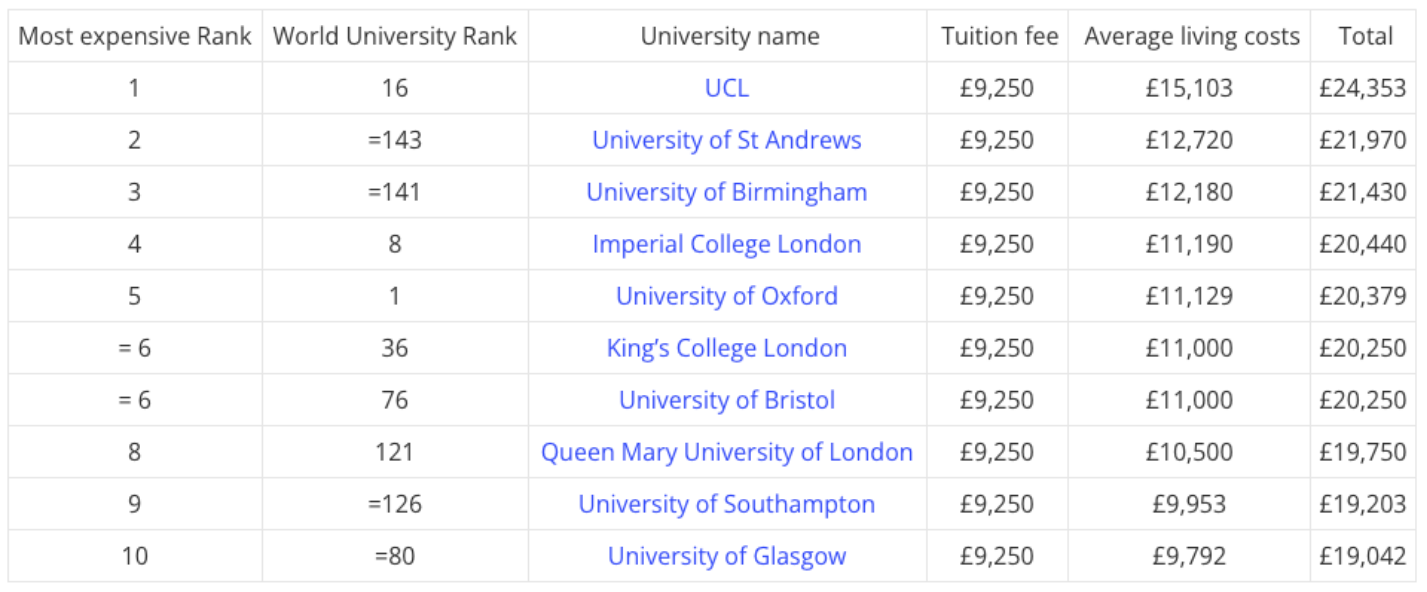Open the University of Glasgow link
Image resolution: width=1427 pixels, height=592 pixels.
727,556
